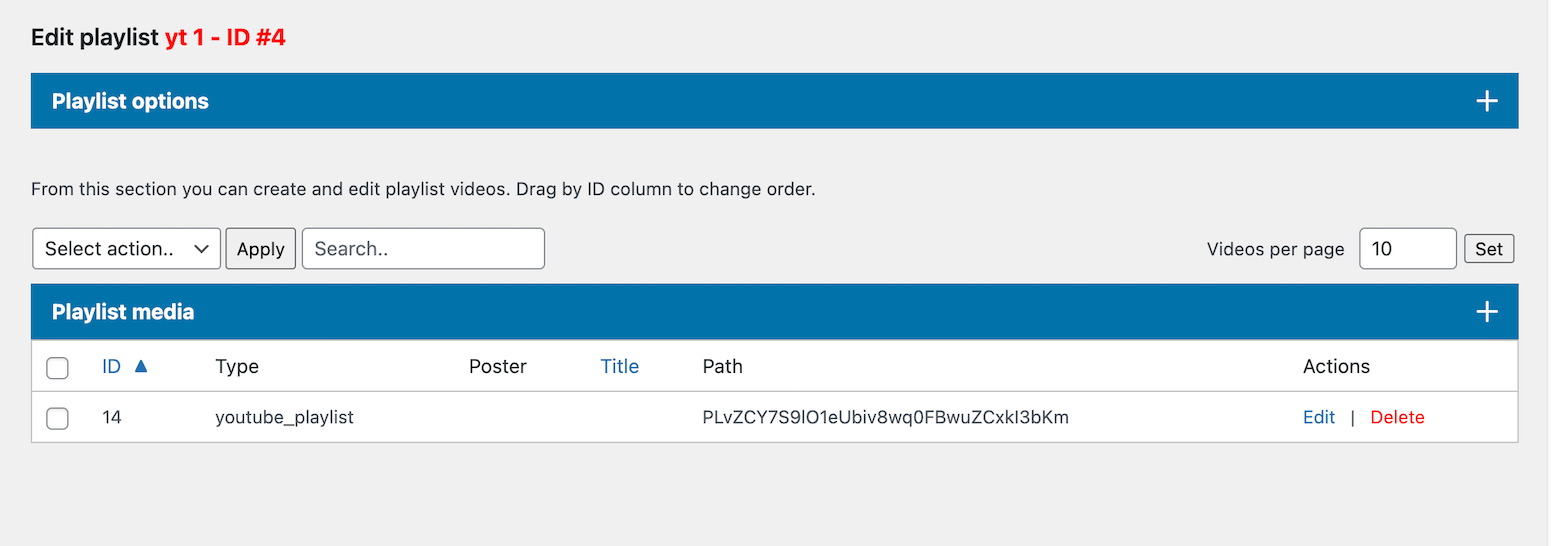Check the checkbox for row ID 14

[x=58, y=418]
